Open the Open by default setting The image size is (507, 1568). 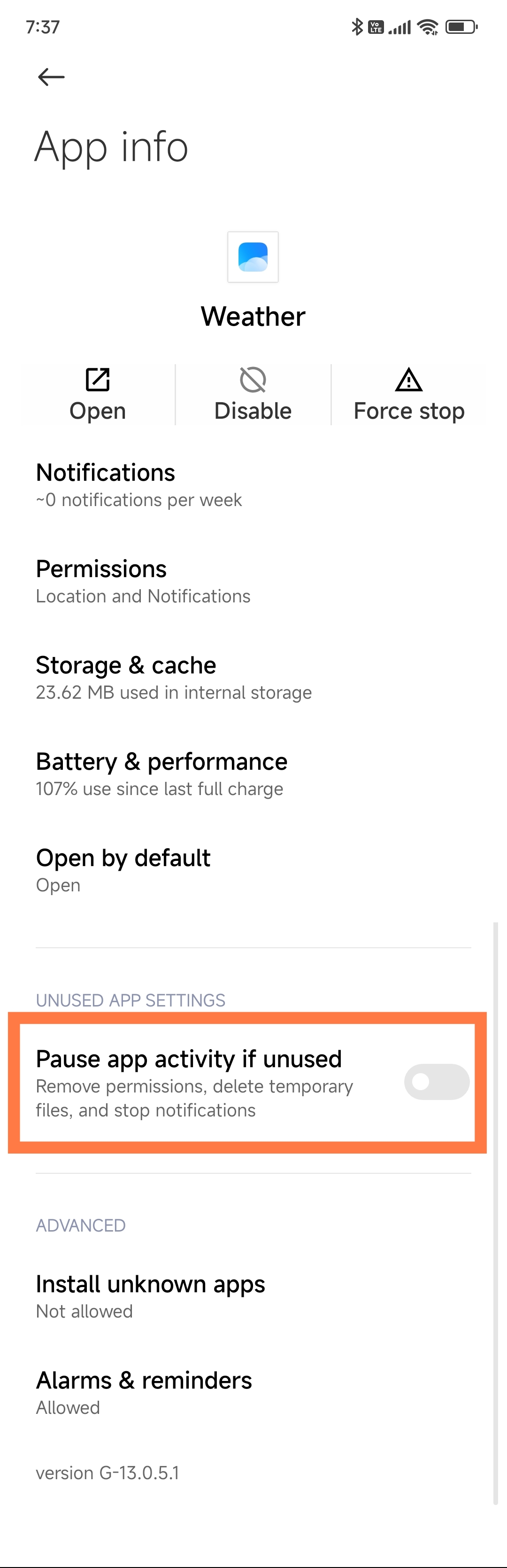tap(253, 870)
